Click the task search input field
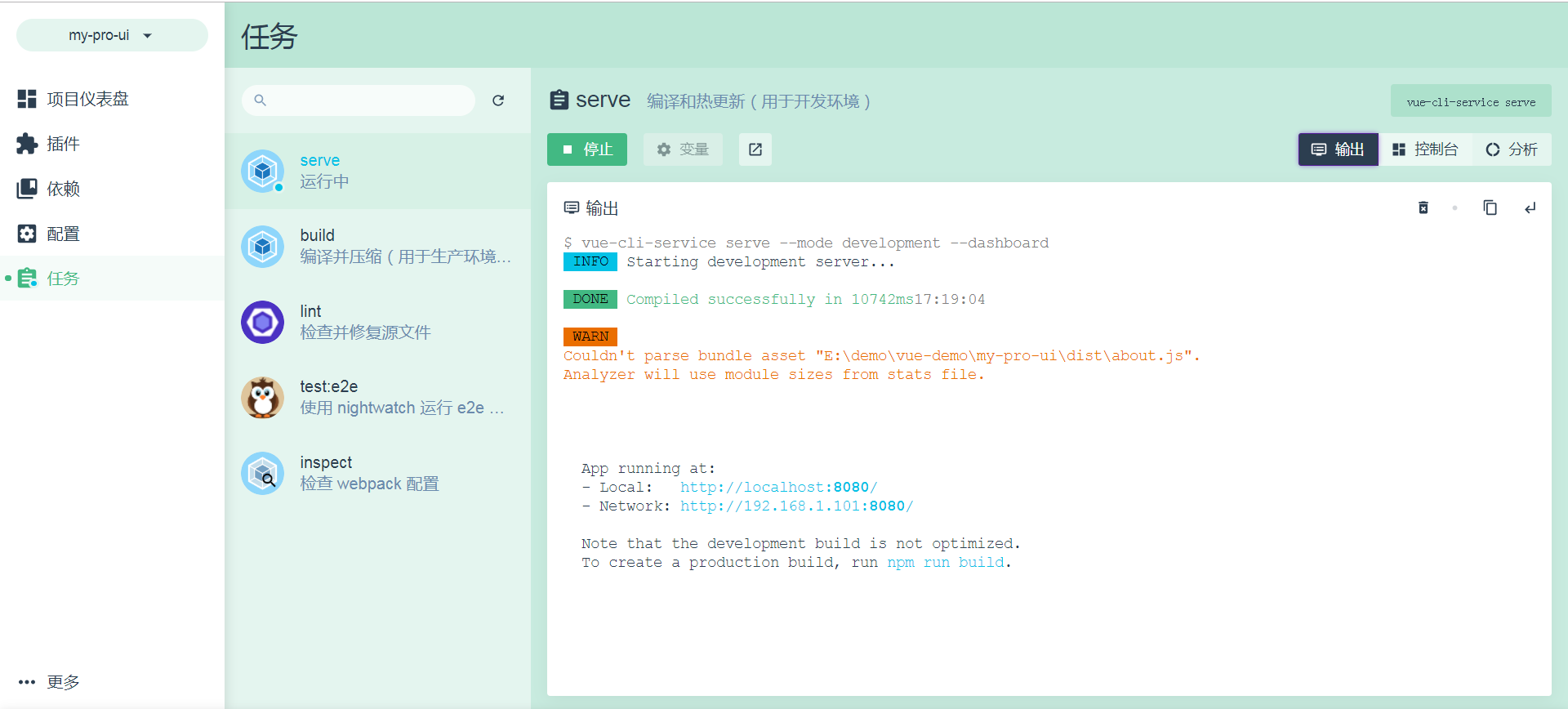The width and height of the screenshot is (1568, 709). point(359,100)
